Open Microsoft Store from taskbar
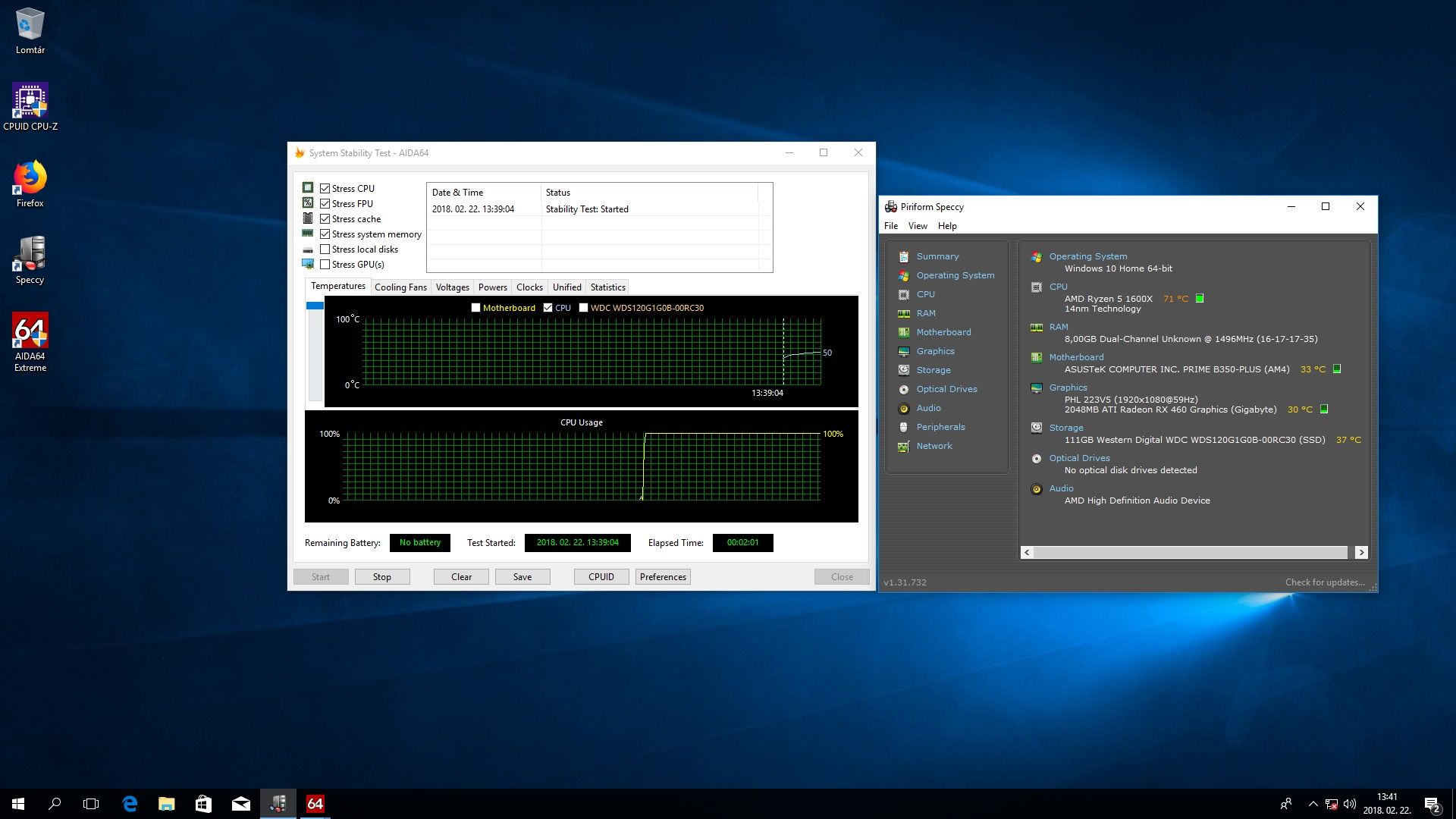The width and height of the screenshot is (1456, 819). tap(203, 804)
